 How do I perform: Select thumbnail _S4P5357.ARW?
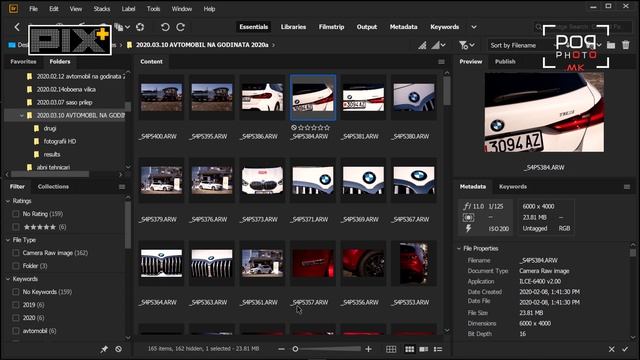pyautogui.click(x=313, y=263)
